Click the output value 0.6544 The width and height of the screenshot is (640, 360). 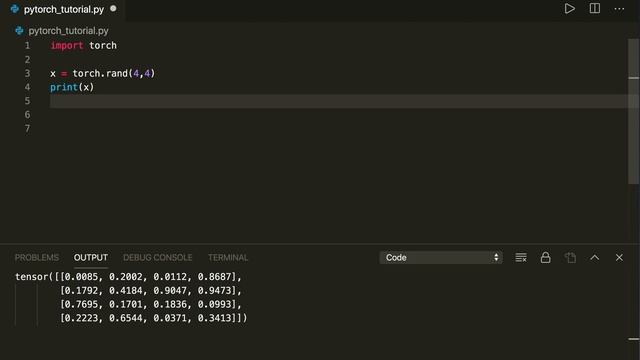pyautogui.click(x=126, y=318)
